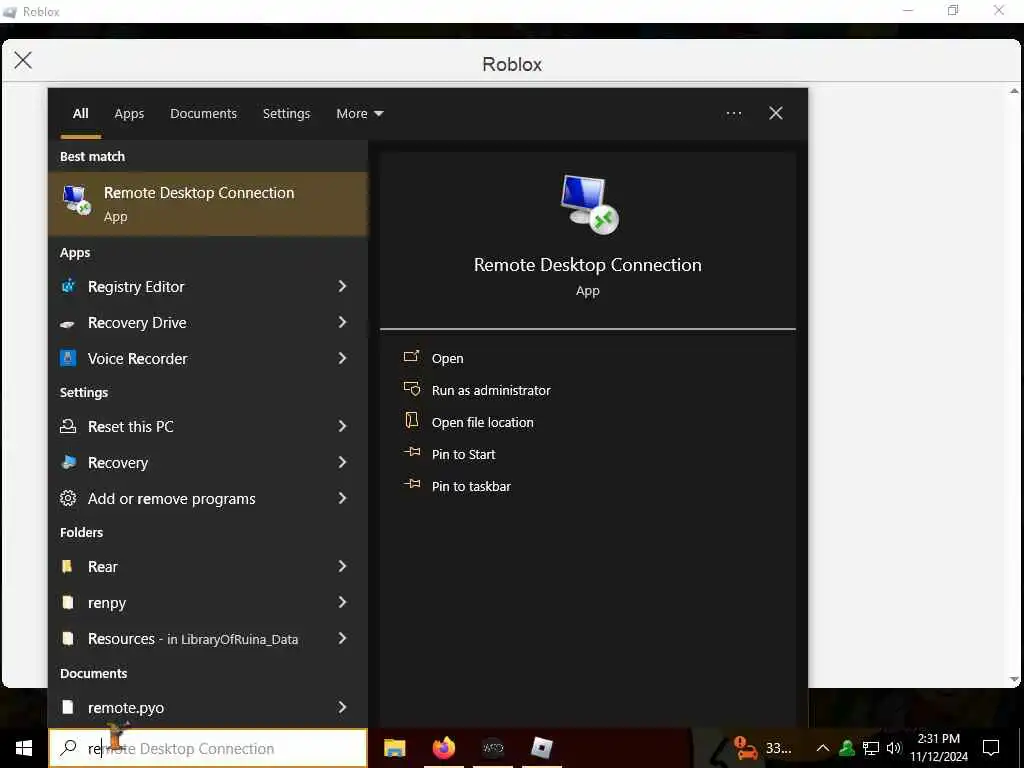Viewport: 1024px width, 768px height.
Task: Open File Explorer from the taskbar
Action: click(x=394, y=748)
